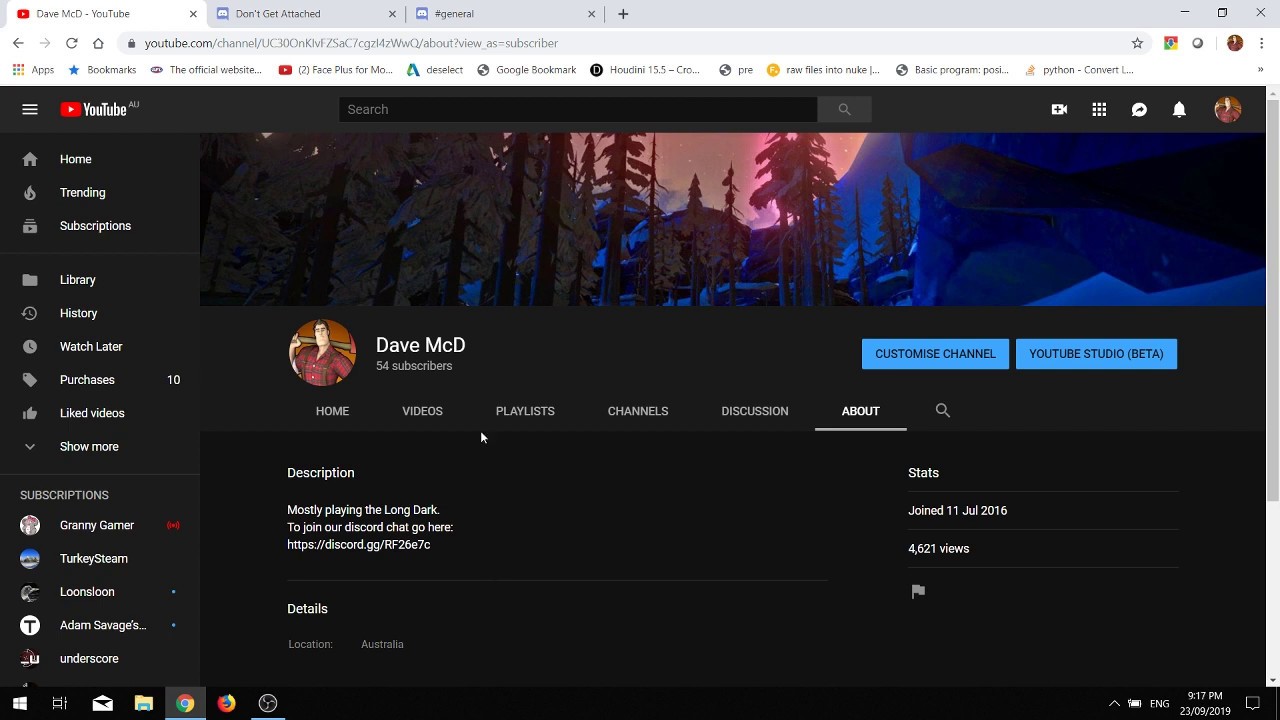Screen dimensions: 1280x720
Task: Open the YouTube apps grid
Action: click(x=1099, y=110)
